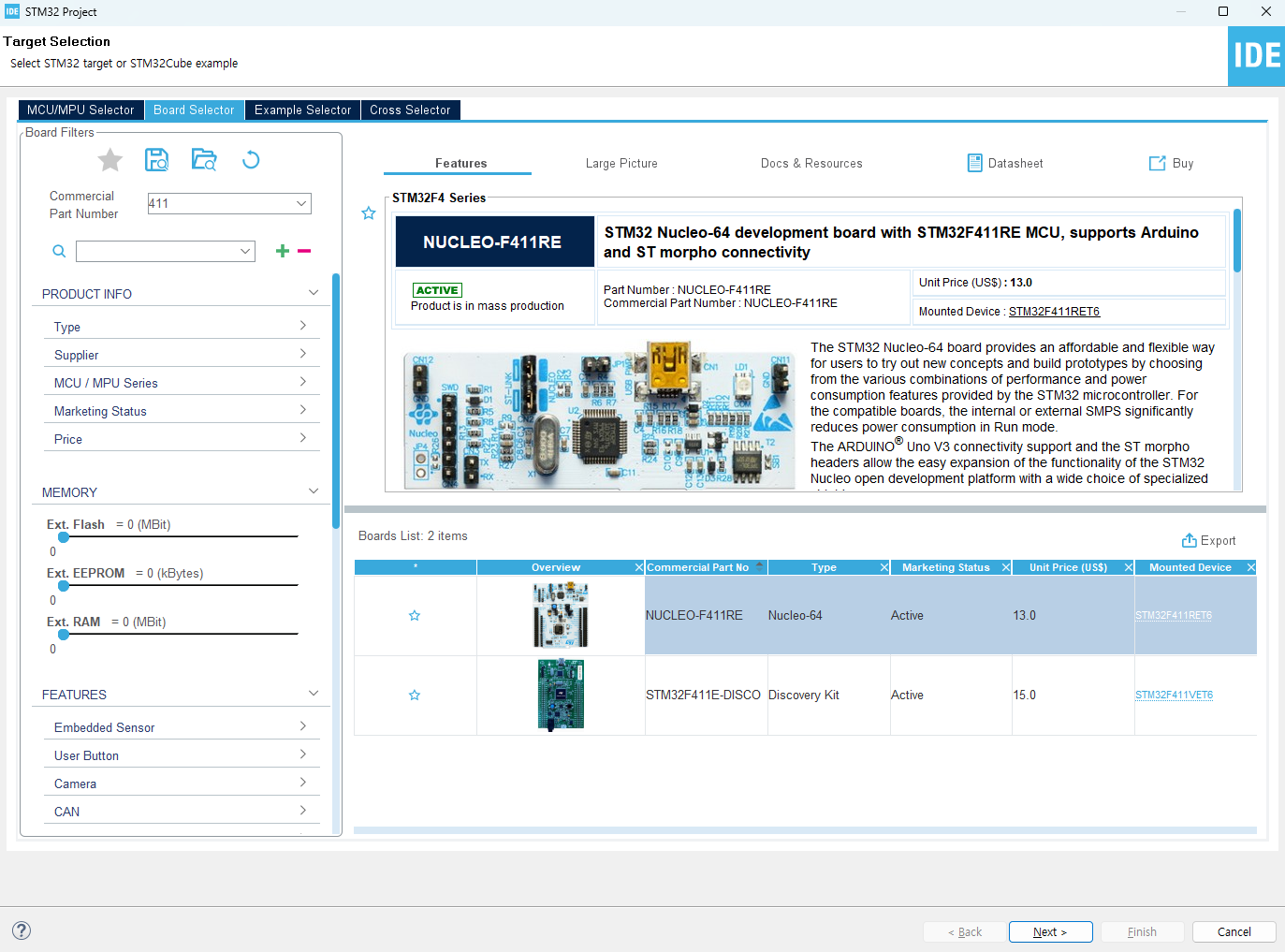Viewport: 1285px width, 952px height.
Task: Click the STM32F411E-DISCO board thumbnail
Action: (x=561, y=695)
